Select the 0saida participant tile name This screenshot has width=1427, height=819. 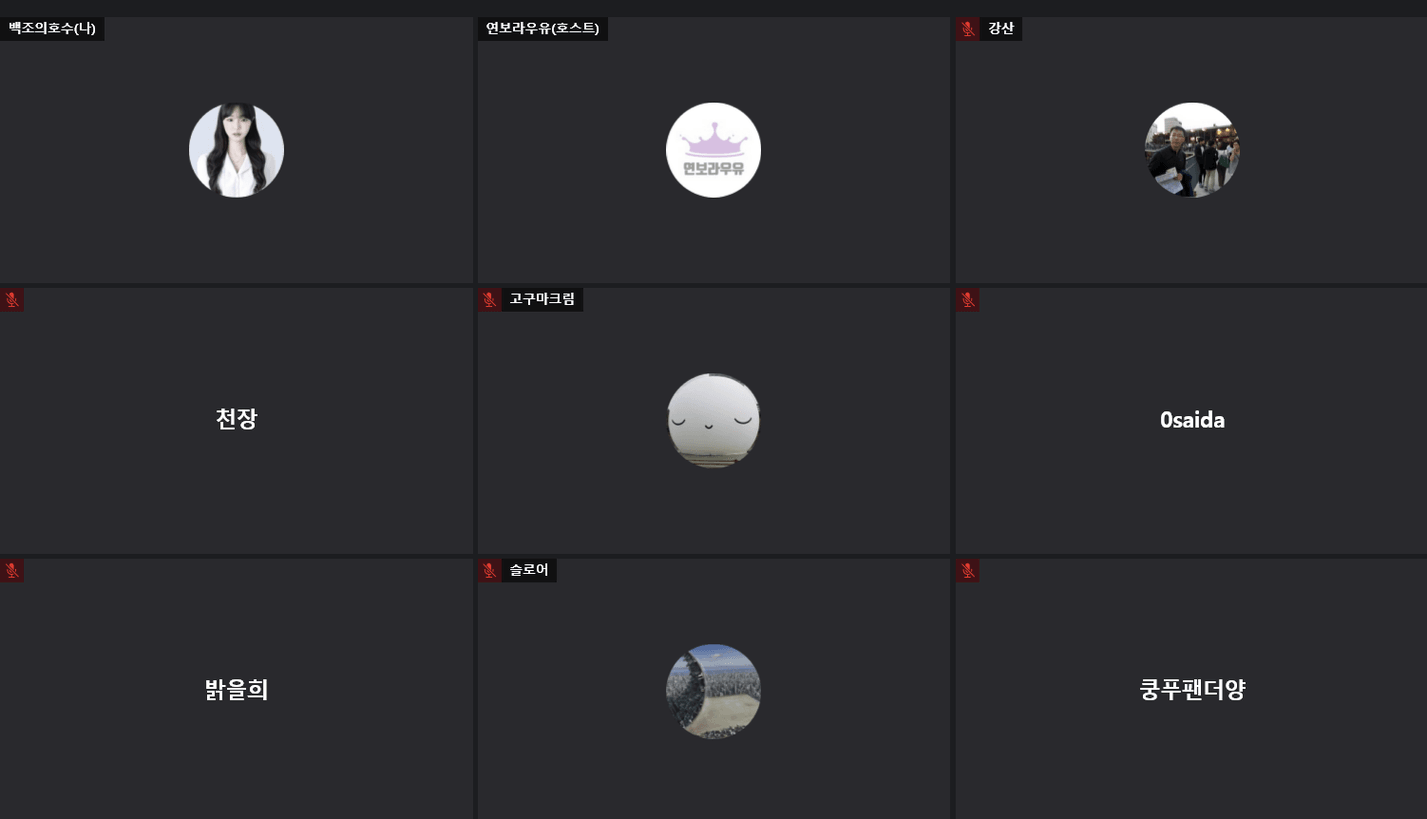[x=1192, y=420]
